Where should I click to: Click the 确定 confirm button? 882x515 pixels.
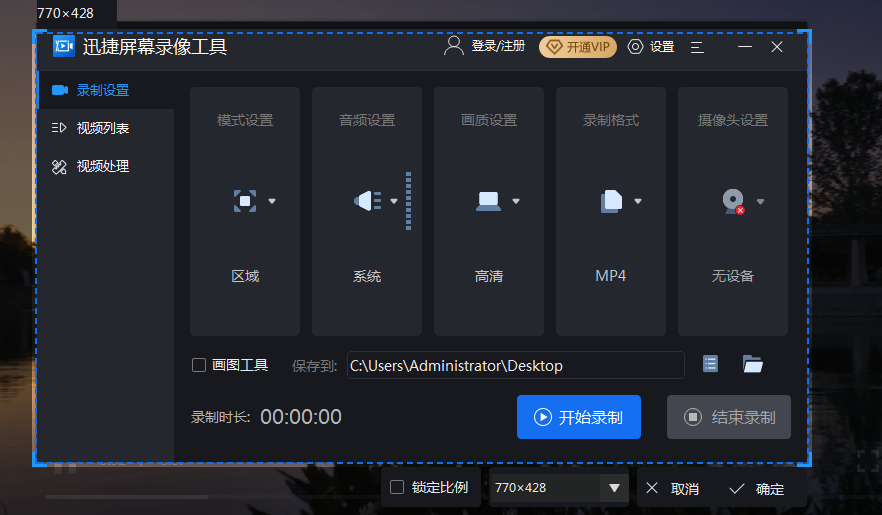[x=757, y=489]
